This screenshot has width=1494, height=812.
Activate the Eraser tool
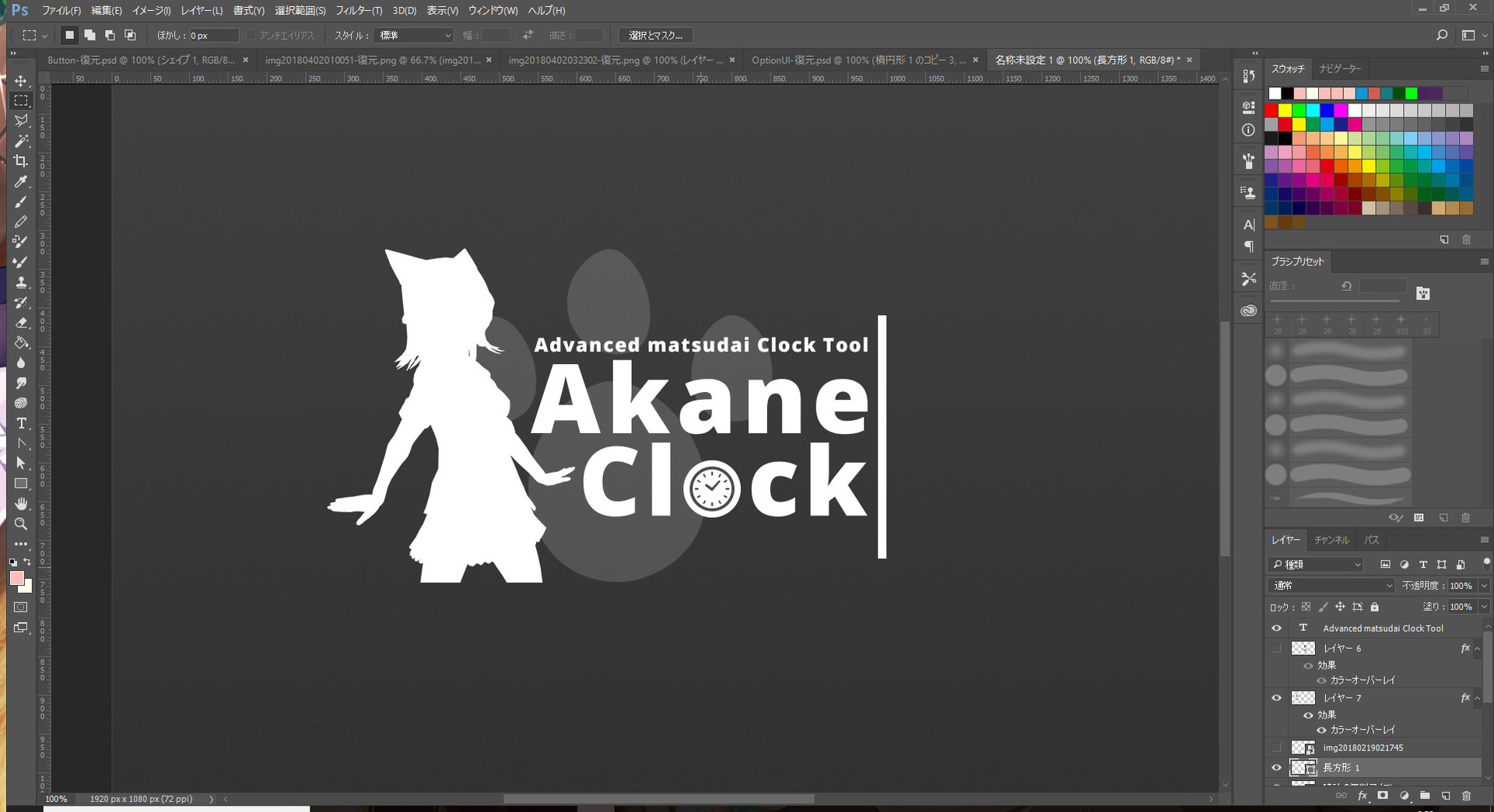(x=21, y=323)
